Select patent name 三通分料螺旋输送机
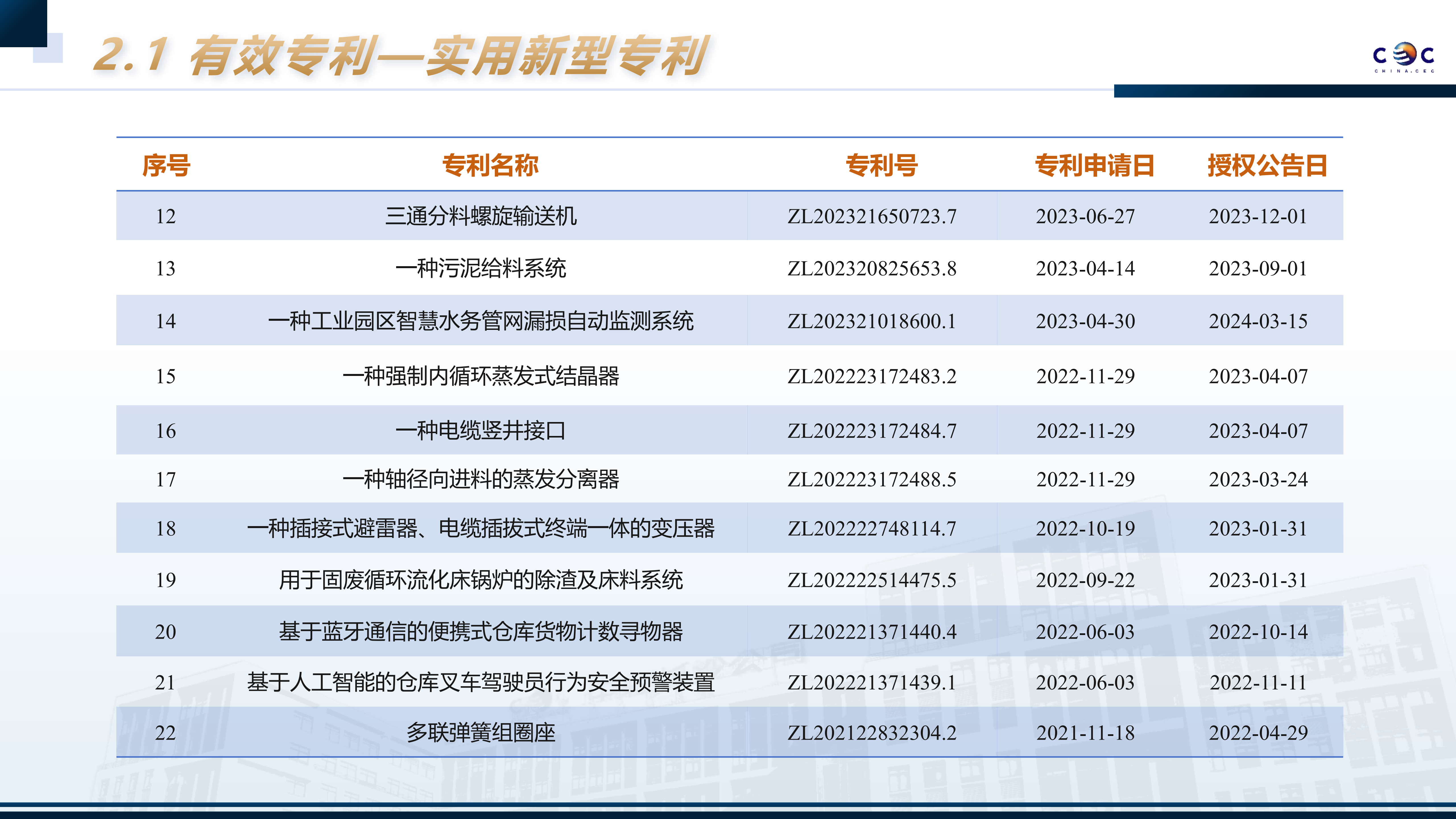Image resolution: width=1456 pixels, height=819 pixels. pyautogui.click(x=481, y=216)
